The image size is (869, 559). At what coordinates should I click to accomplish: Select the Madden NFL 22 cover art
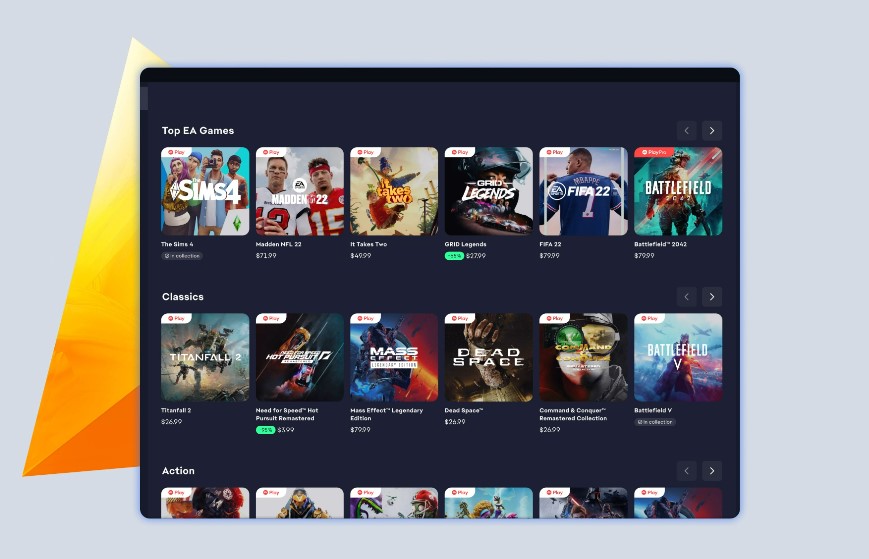pyautogui.click(x=299, y=194)
